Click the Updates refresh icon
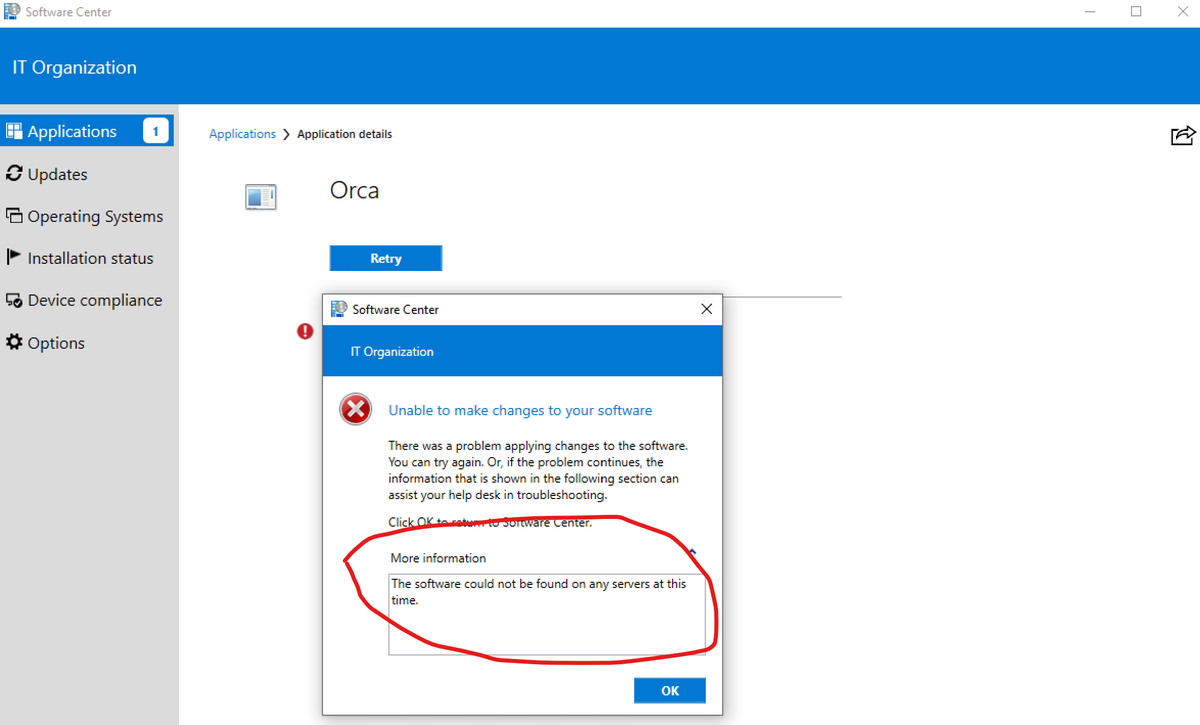The image size is (1200, 725). (x=14, y=174)
